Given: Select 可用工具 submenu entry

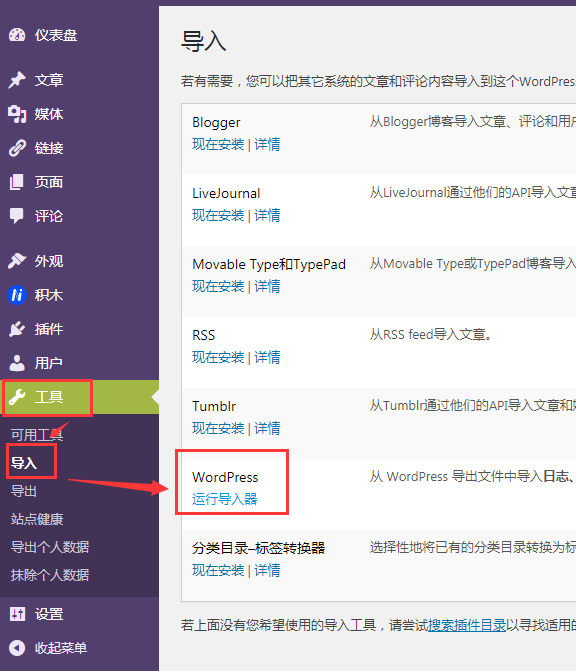Looking at the screenshot, I should click(37, 435).
